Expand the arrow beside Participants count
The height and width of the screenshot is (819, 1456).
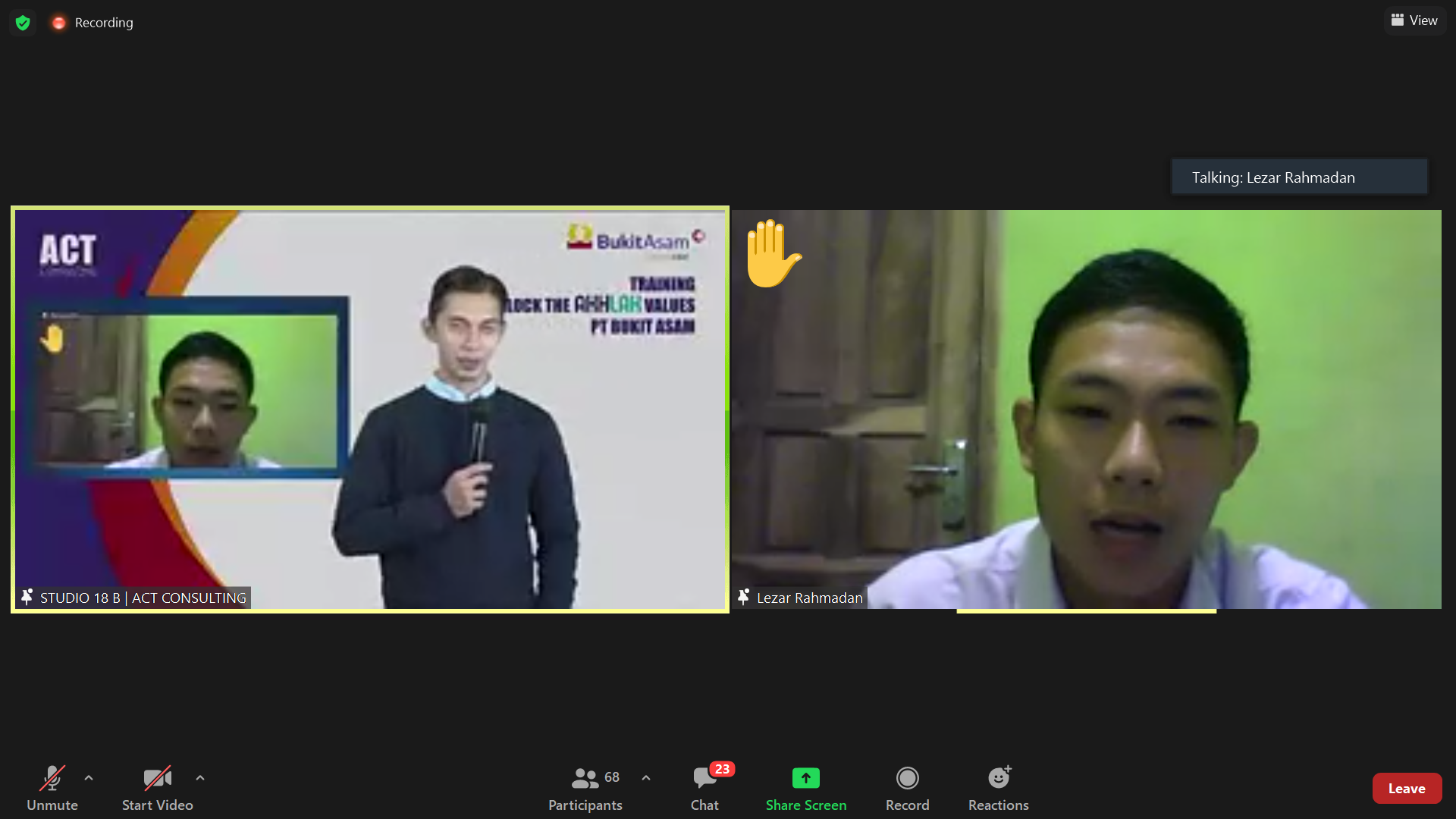[646, 778]
